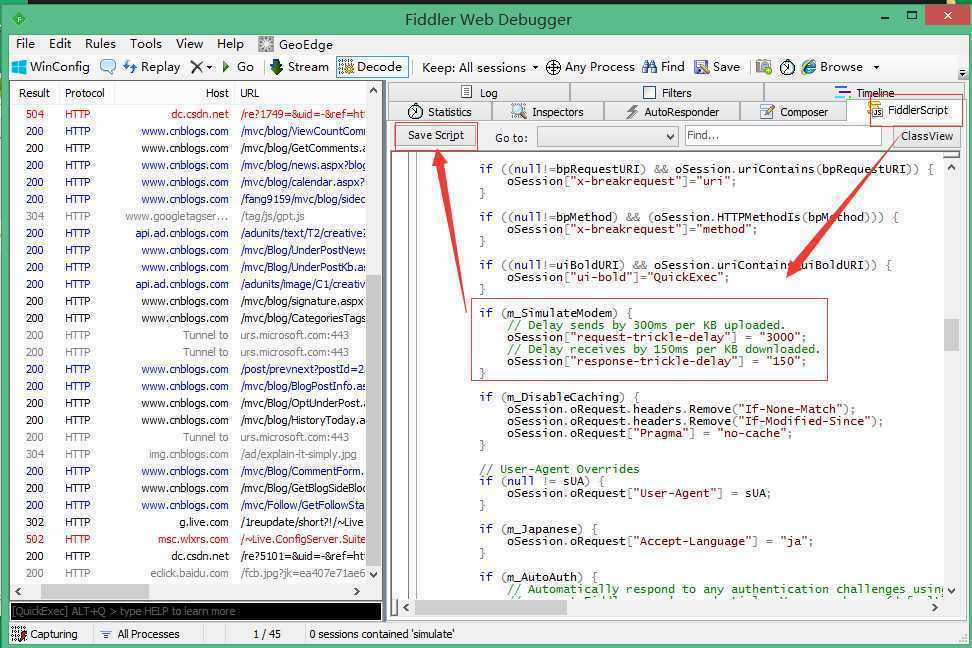This screenshot has height=648, width=972.
Task: Expand the Browse dropdown arrow
Action: point(877,67)
